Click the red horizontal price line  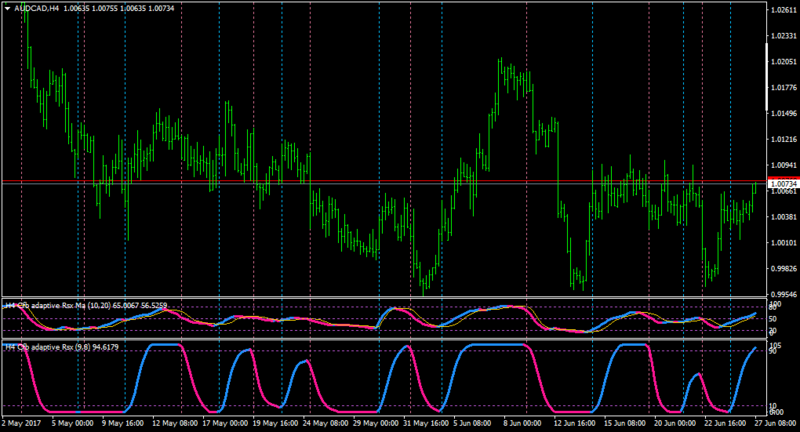pos(384,181)
